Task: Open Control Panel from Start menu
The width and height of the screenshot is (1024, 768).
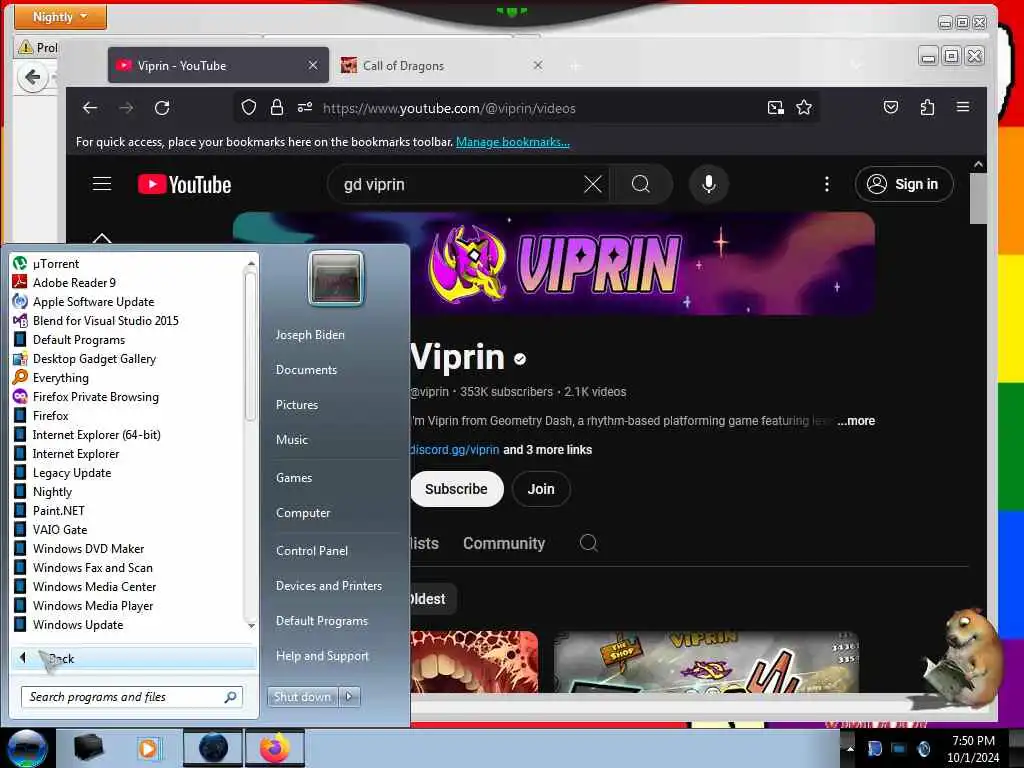Action: (x=312, y=551)
